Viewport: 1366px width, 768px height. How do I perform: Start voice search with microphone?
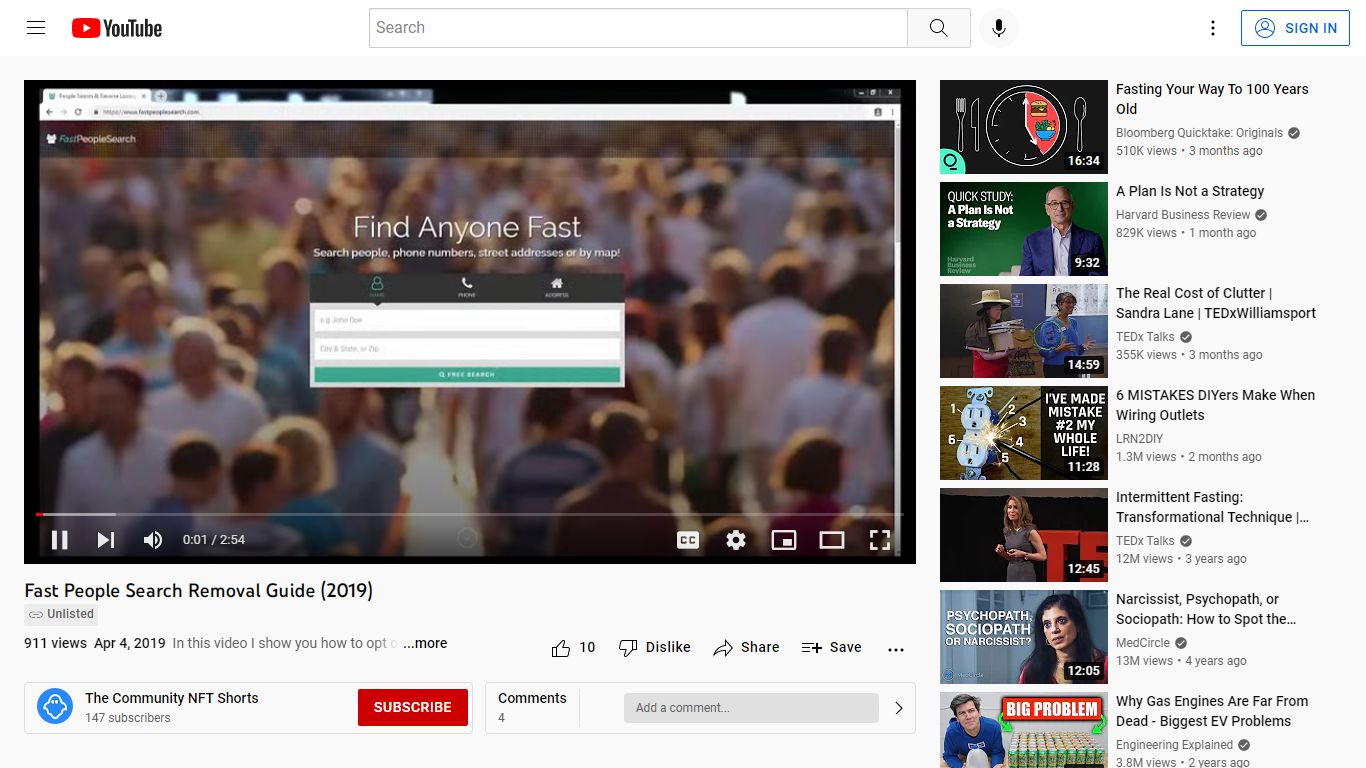998,28
